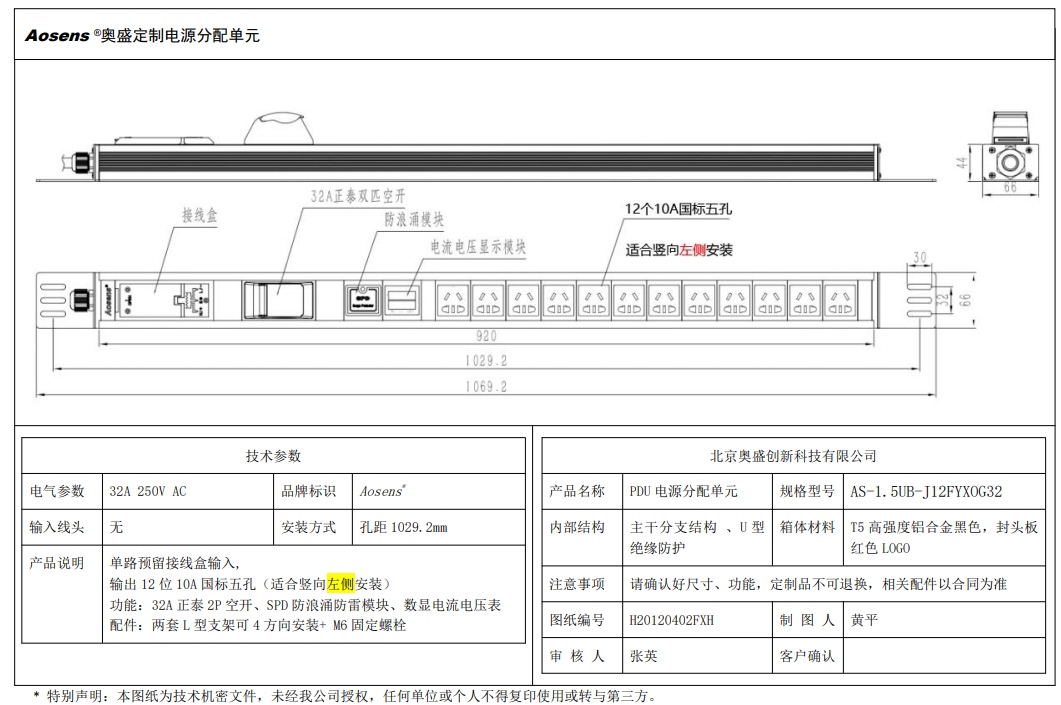Click the 技术参数 table heading
Screen dimensions: 1061x705
pos(273,456)
